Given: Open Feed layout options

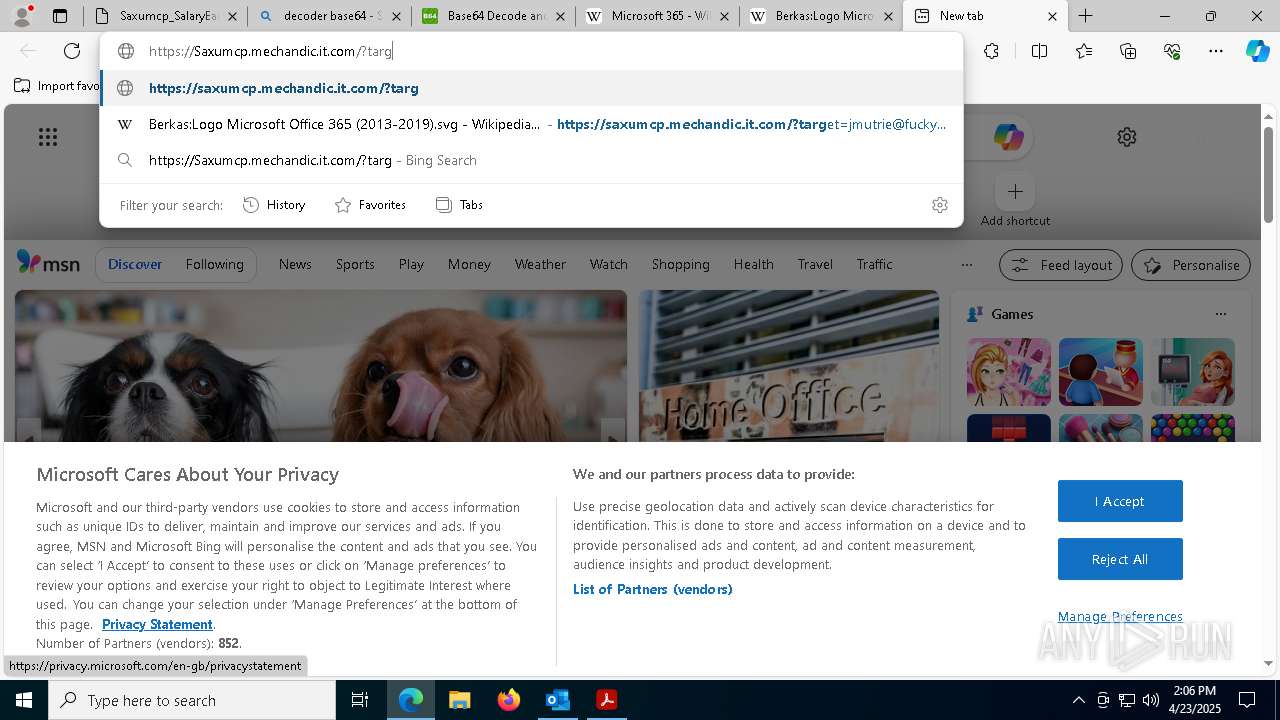Looking at the screenshot, I should click(1061, 265).
